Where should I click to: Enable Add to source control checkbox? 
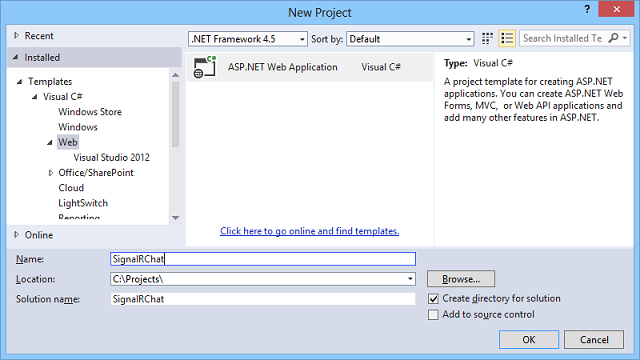[433, 315]
